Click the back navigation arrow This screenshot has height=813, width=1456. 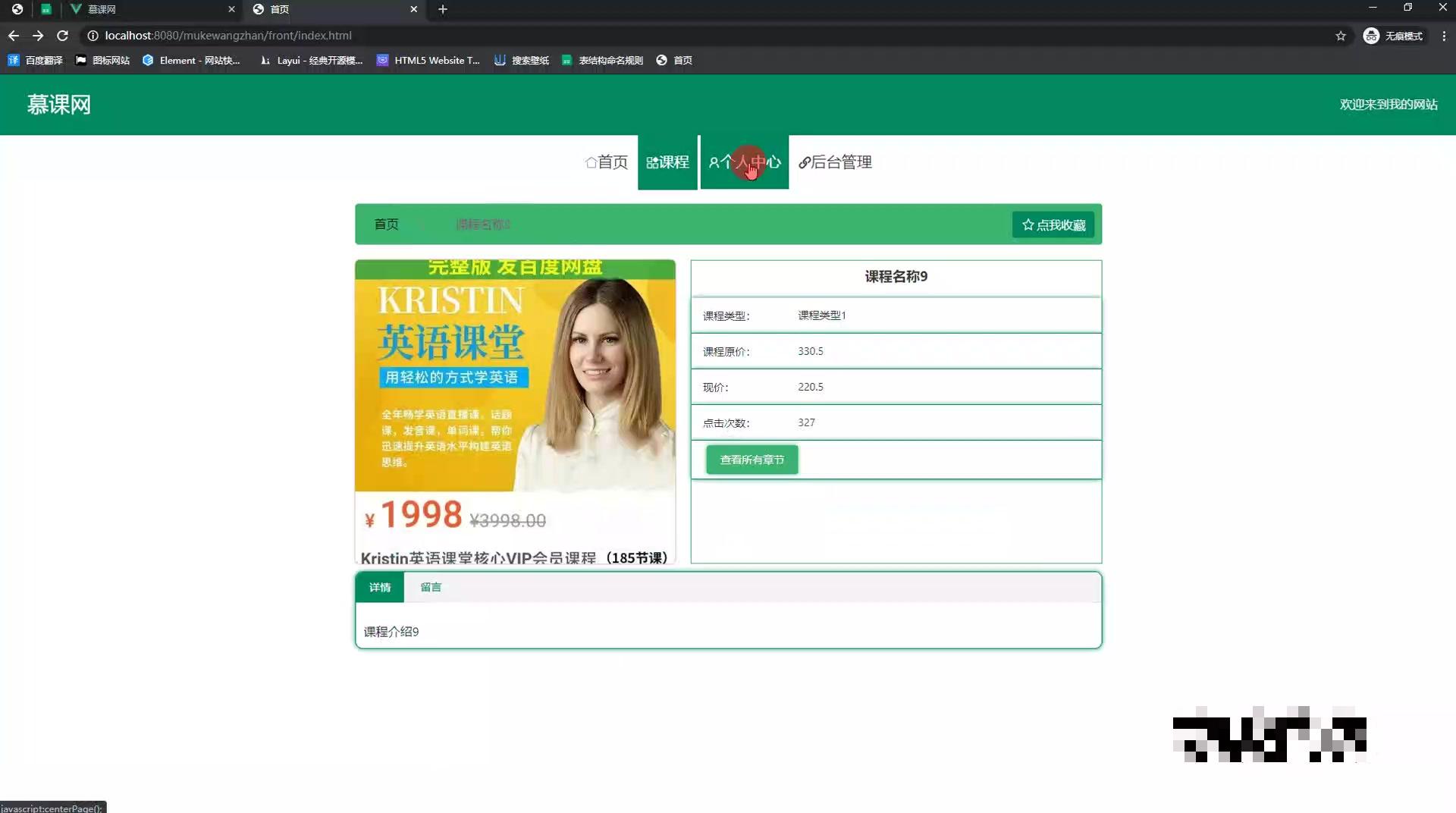14,36
